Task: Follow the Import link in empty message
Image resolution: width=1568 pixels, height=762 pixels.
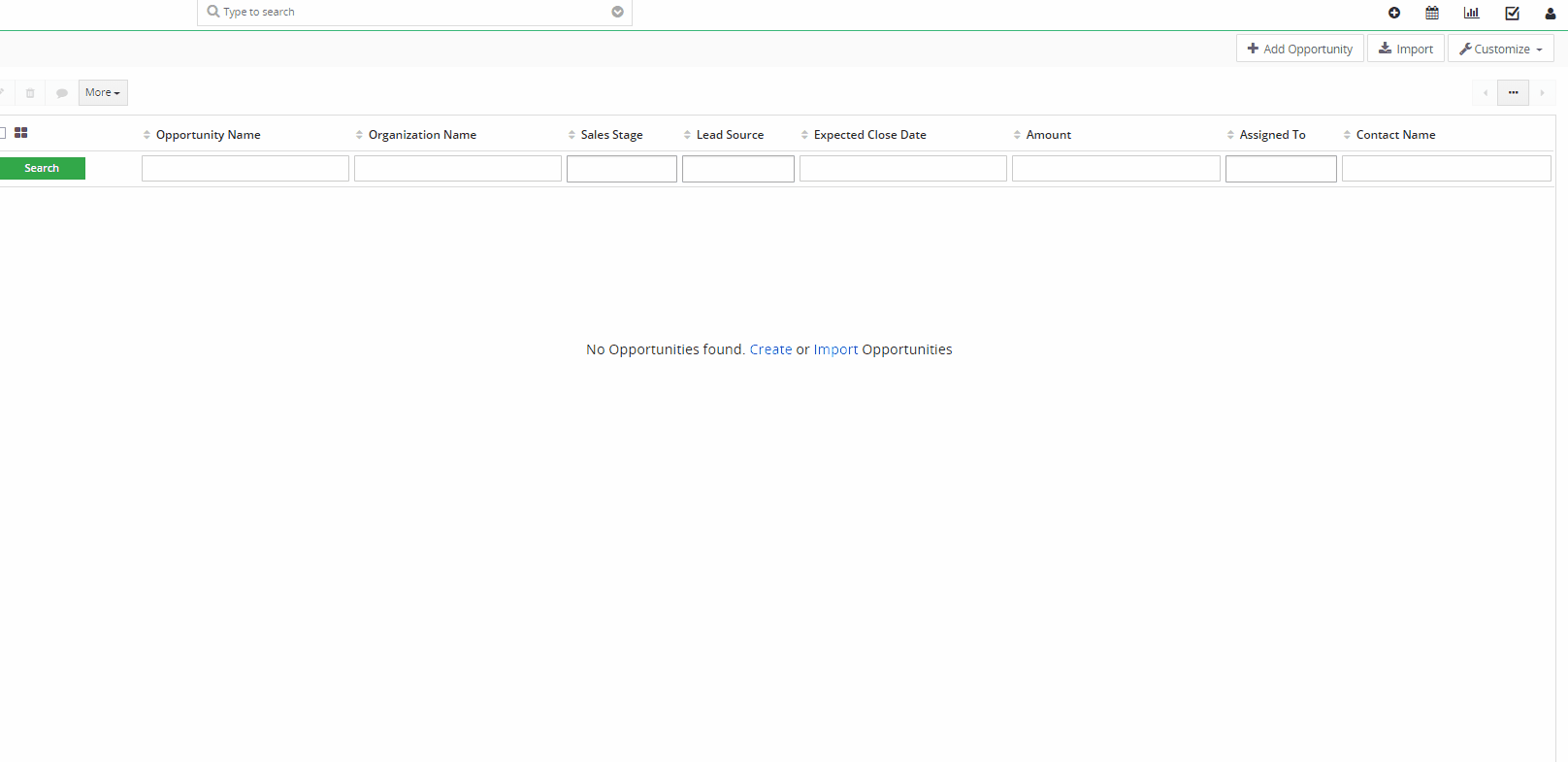Action: (835, 349)
